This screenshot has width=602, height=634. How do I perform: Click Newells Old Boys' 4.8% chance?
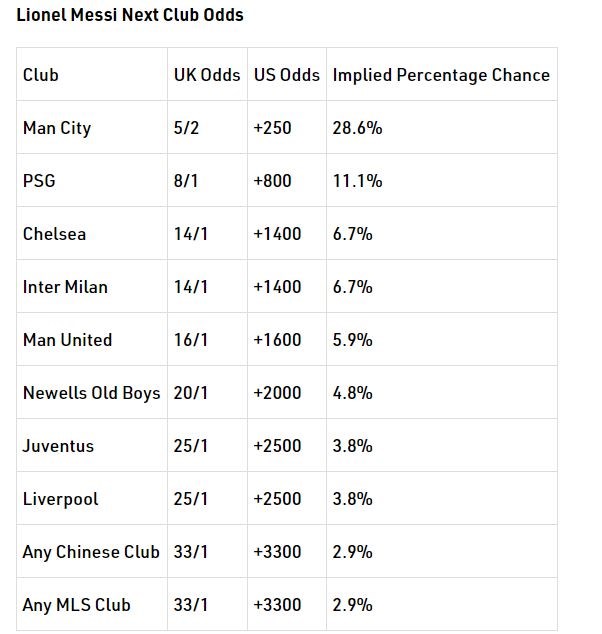pos(353,393)
